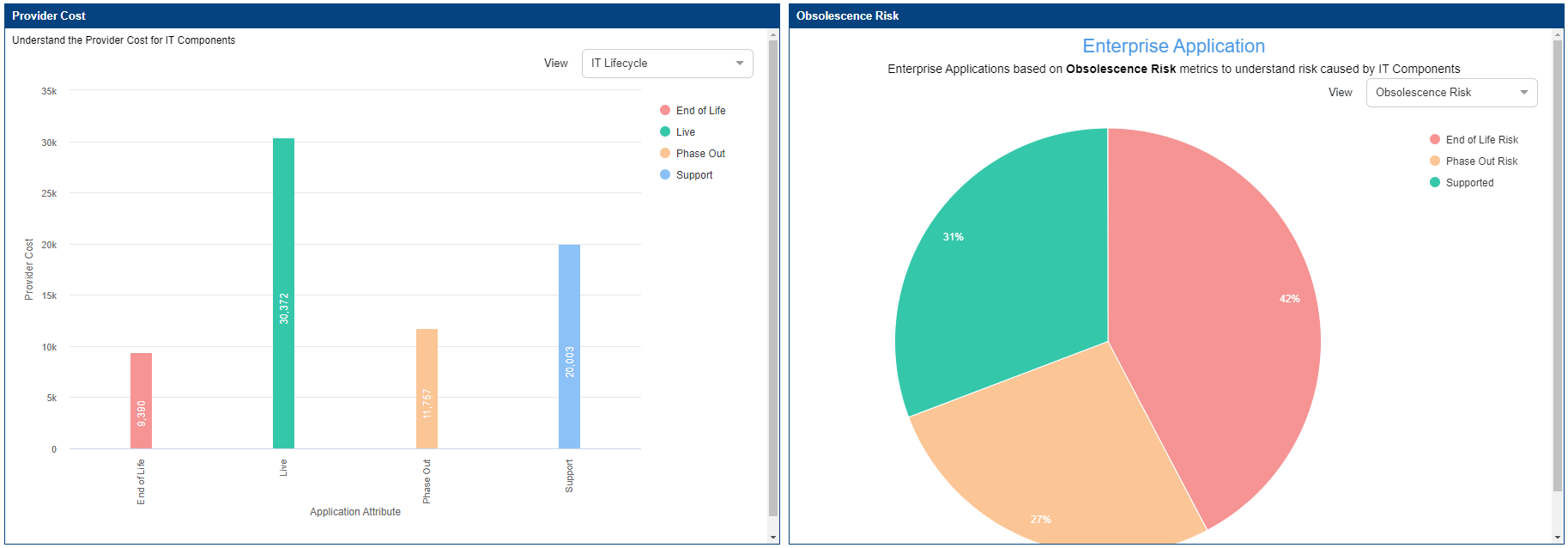Click 'Understand the Provider Cost for IT Components' text
The height and width of the screenshot is (548, 1568).
point(124,40)
